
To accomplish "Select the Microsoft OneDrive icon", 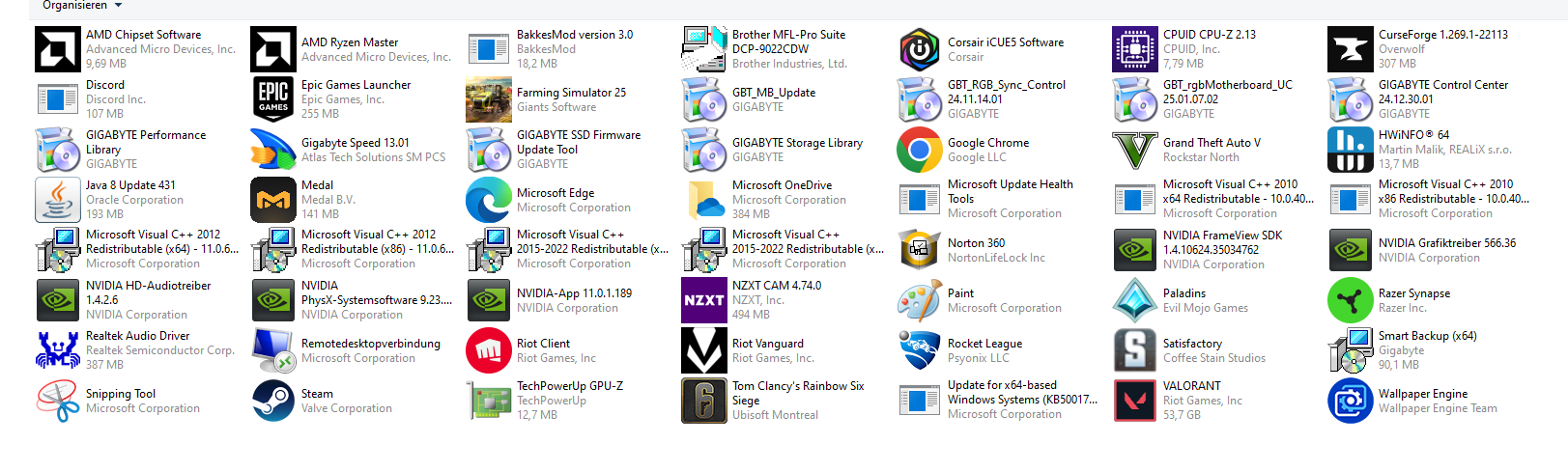I will tap(704, 200).
